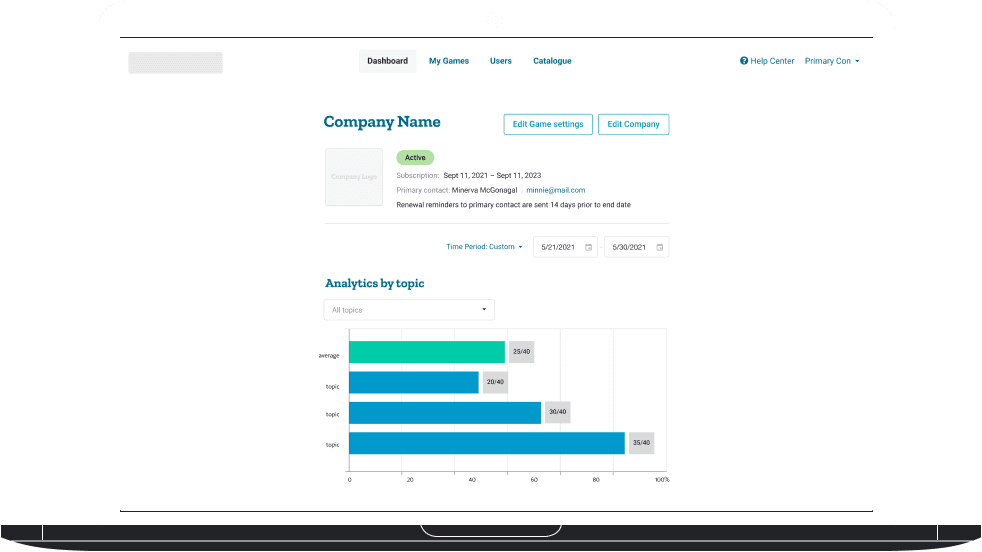This screenshot has width=982, height=552.
Task: Click the 5/30/2021 end date field
Action: click(x=636, y=247)
